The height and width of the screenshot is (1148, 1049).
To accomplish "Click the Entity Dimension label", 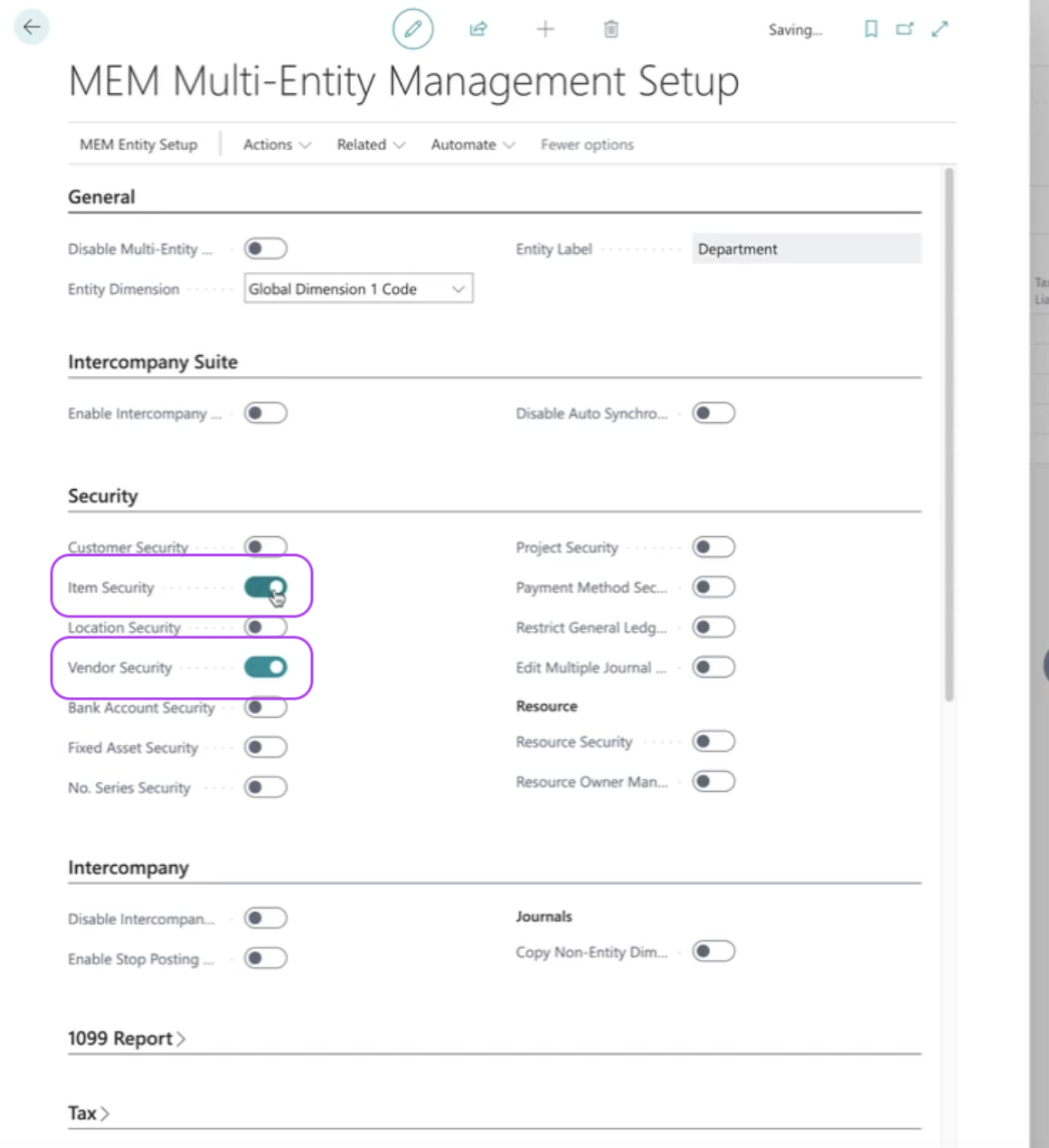I will coord(124,289).
